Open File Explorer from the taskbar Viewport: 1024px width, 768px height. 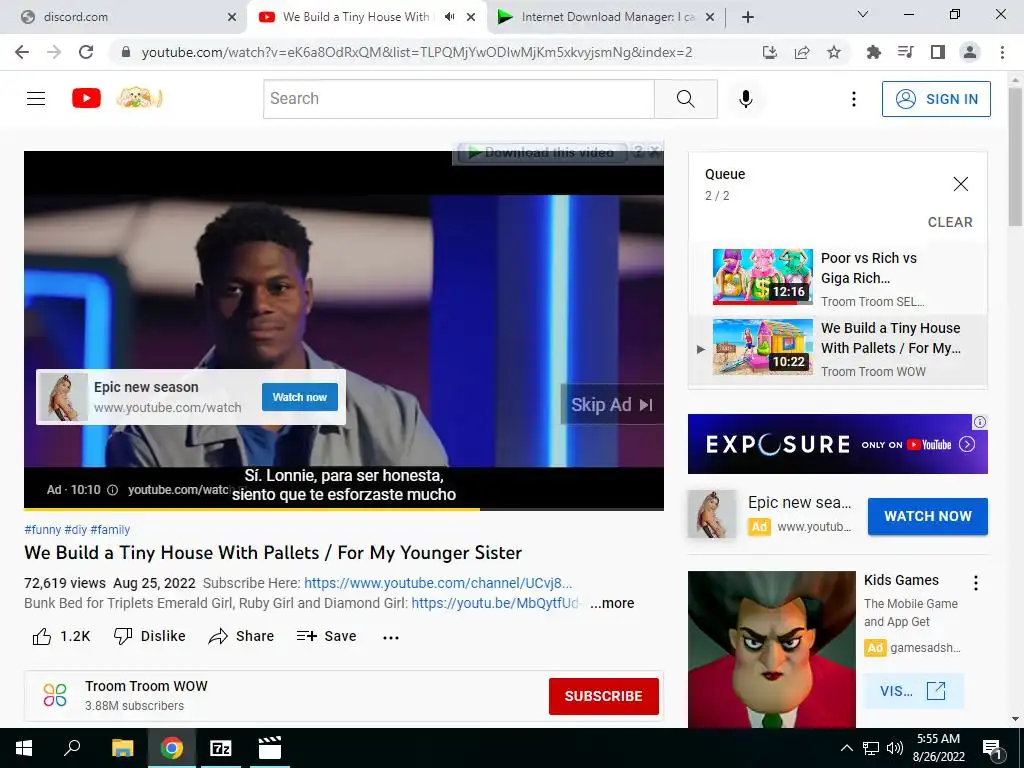[122, 748]
